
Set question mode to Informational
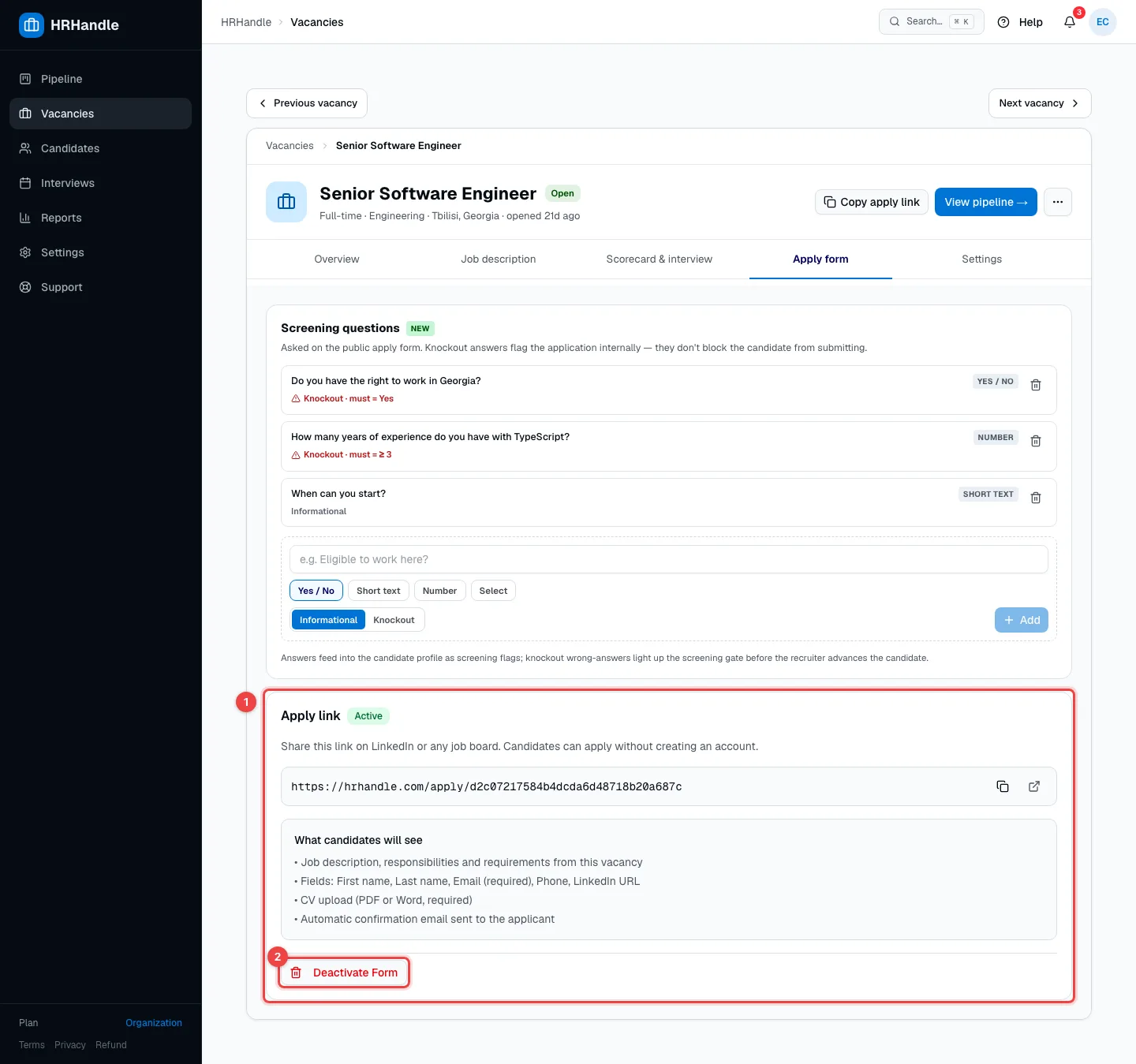(x=328, y=620)
